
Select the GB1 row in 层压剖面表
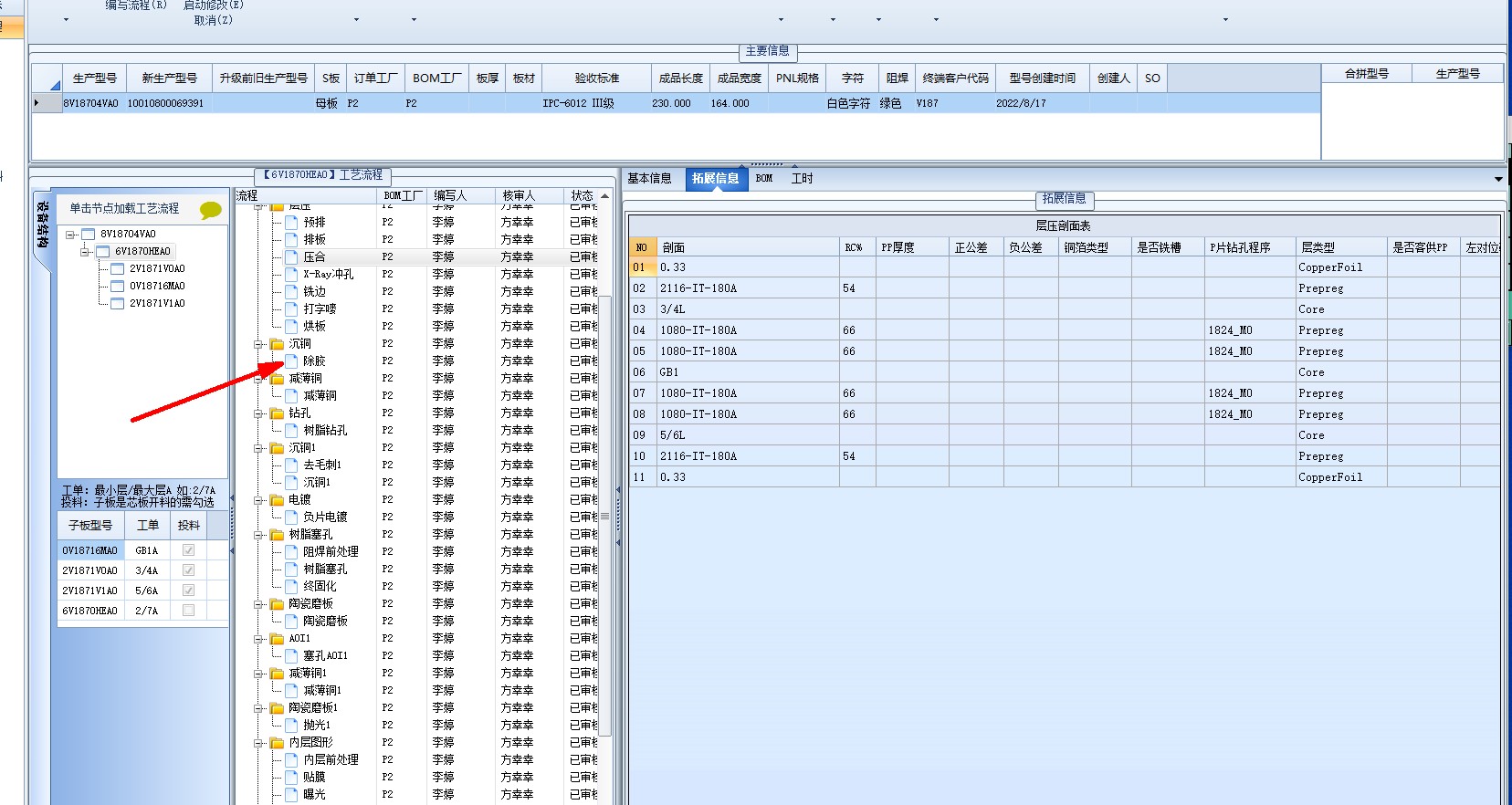click(x=1065, y=372)
